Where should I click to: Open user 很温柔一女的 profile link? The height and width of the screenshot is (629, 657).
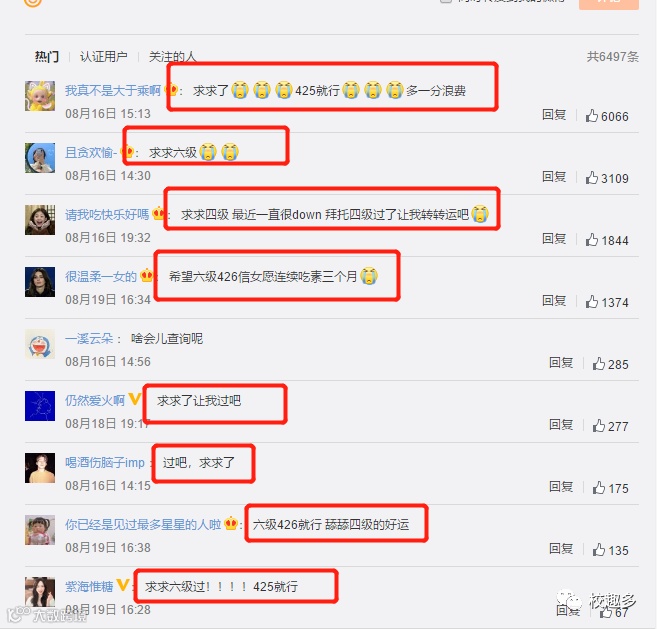tap(101, 277)
